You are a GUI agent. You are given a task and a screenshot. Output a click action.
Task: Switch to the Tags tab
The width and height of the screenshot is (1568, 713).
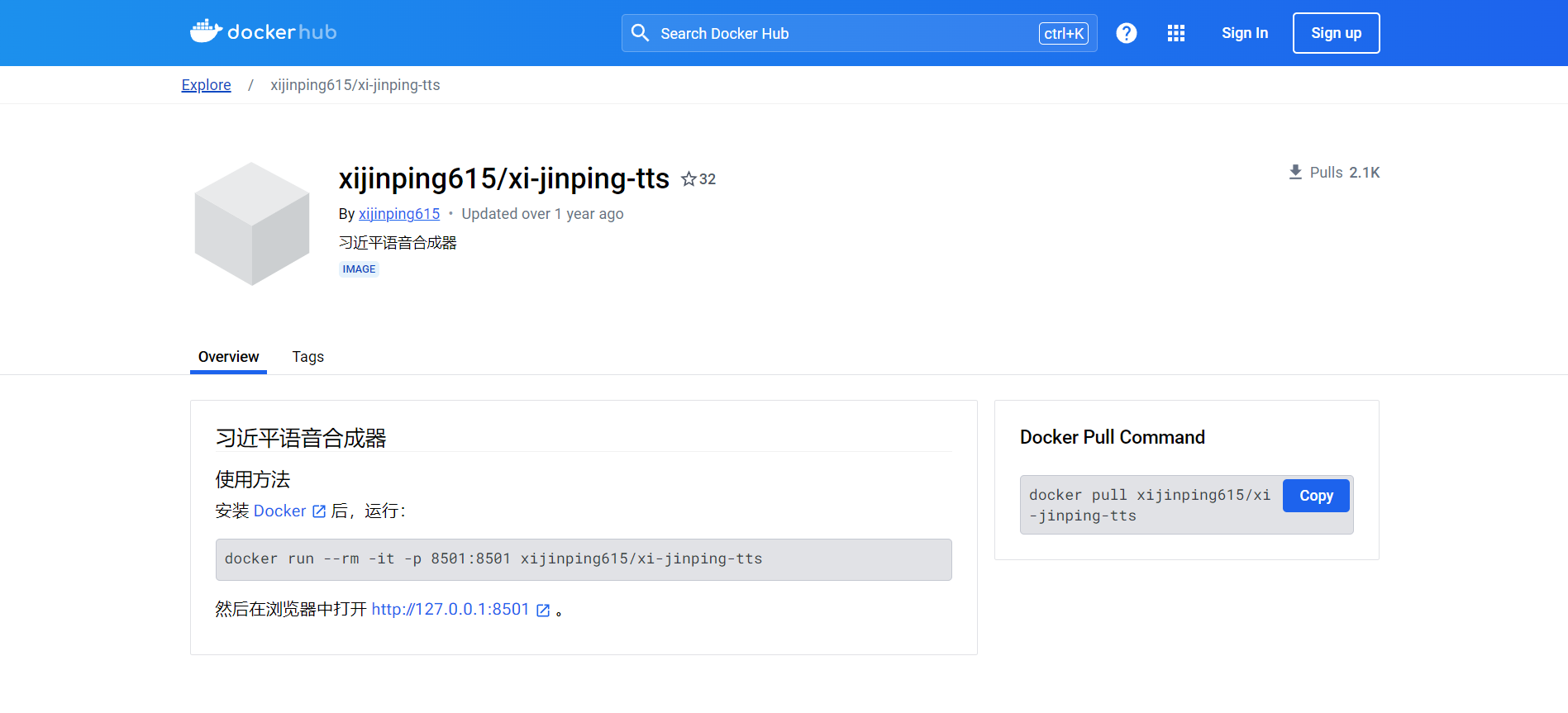pos(307,357)
